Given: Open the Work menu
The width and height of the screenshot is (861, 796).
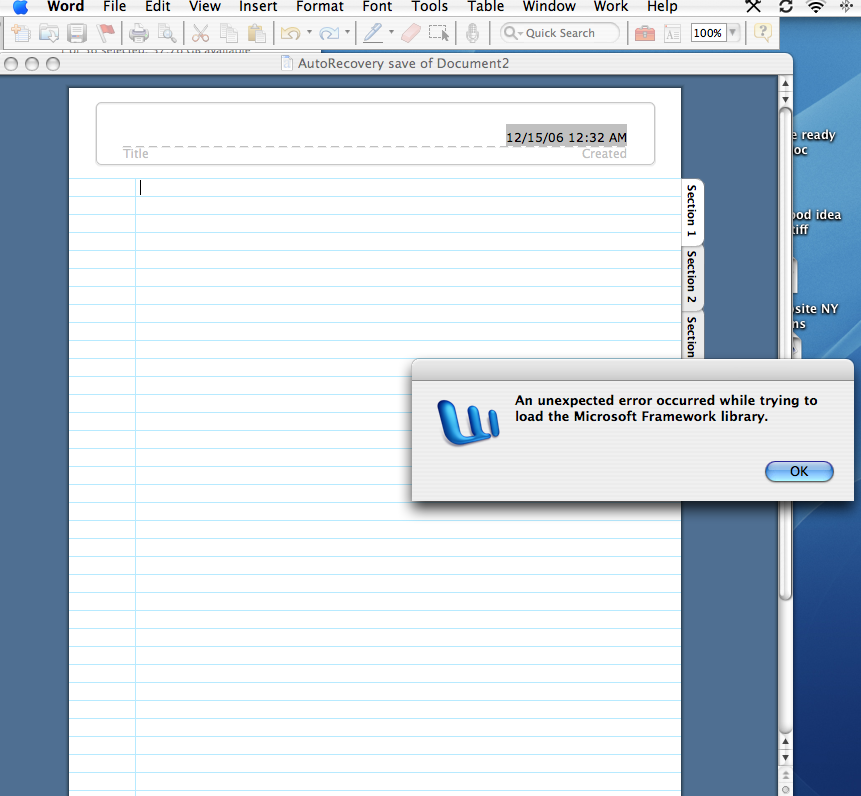Looking at the screenshot, I should pyautogui.click(x=611, y=7).
